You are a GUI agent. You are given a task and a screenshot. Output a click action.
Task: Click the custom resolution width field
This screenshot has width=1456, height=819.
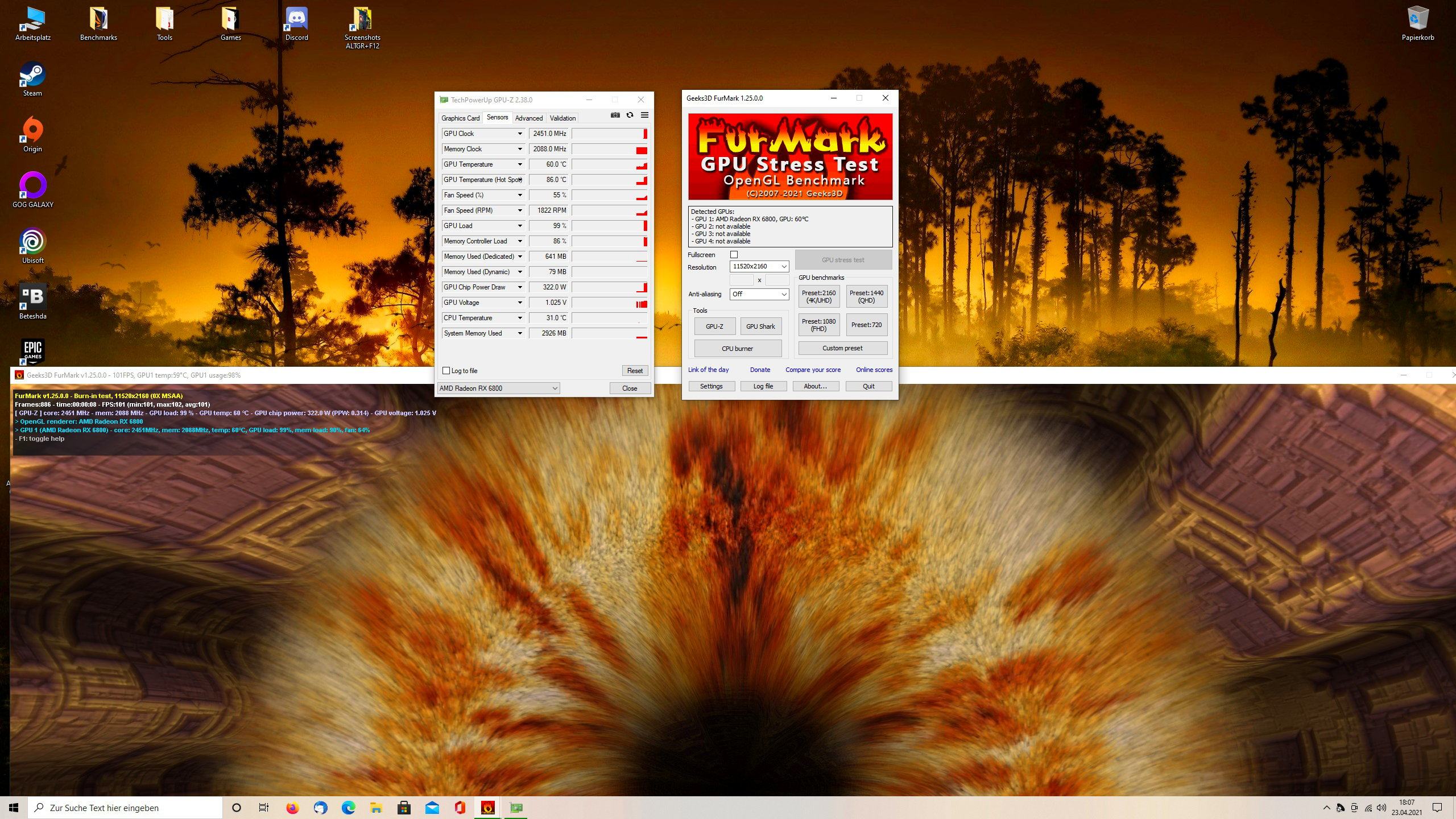(741, 280)
